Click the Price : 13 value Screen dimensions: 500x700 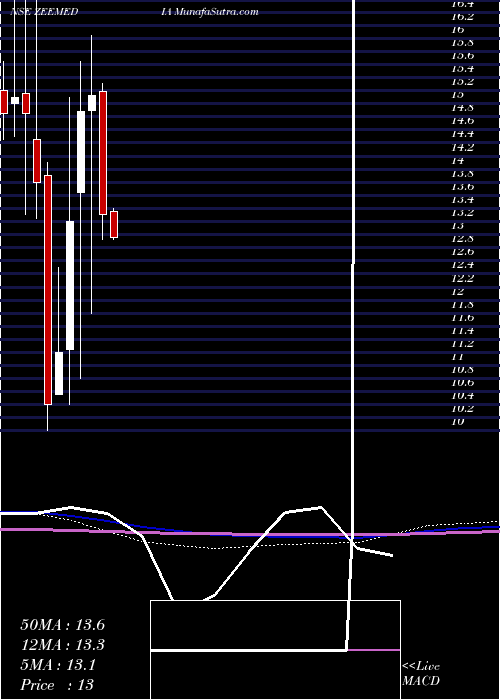pyautogui.click(x=57, y=685)
